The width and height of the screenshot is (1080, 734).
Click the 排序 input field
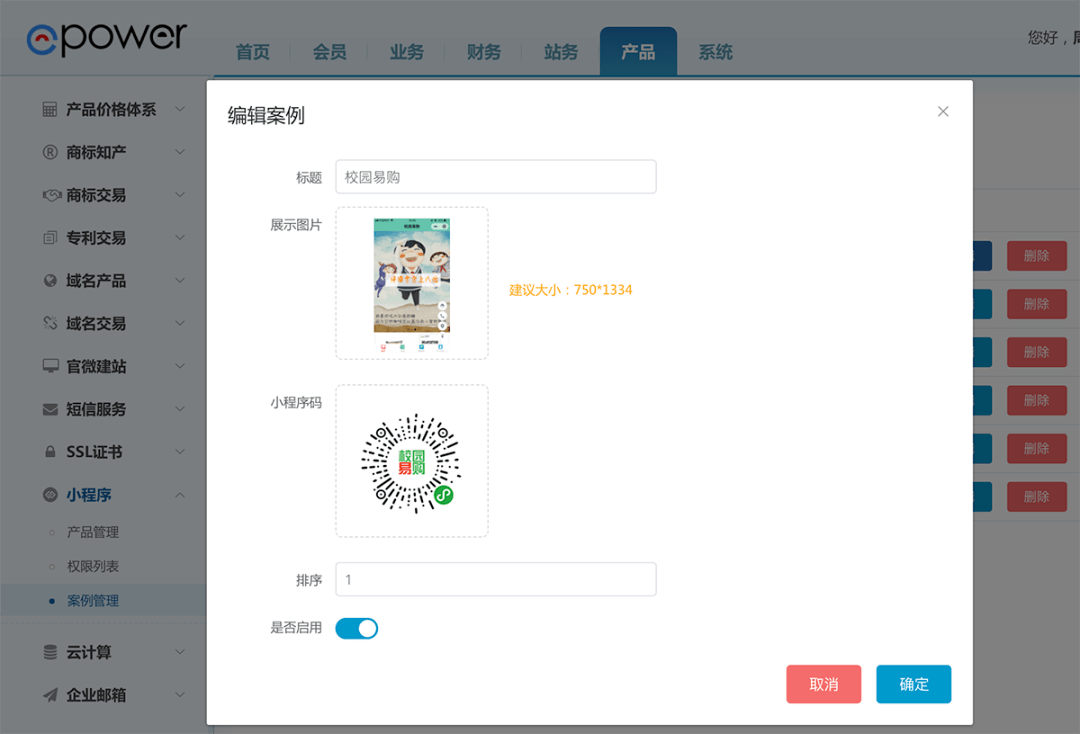(496, 580)
